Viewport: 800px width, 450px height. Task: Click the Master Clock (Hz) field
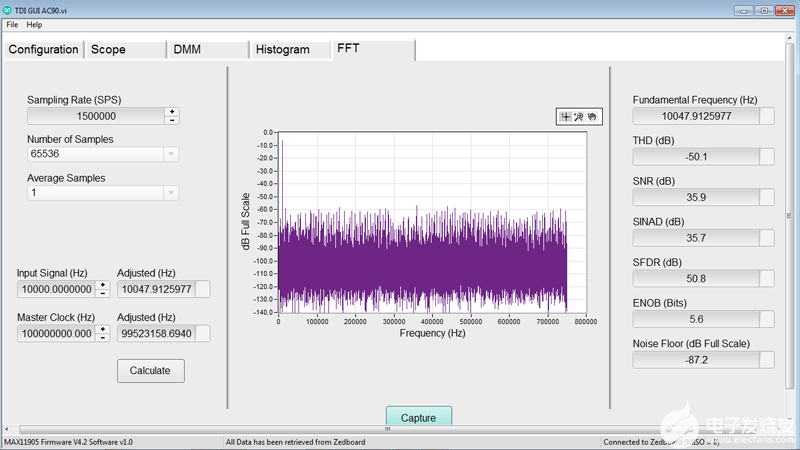(56, 334)
